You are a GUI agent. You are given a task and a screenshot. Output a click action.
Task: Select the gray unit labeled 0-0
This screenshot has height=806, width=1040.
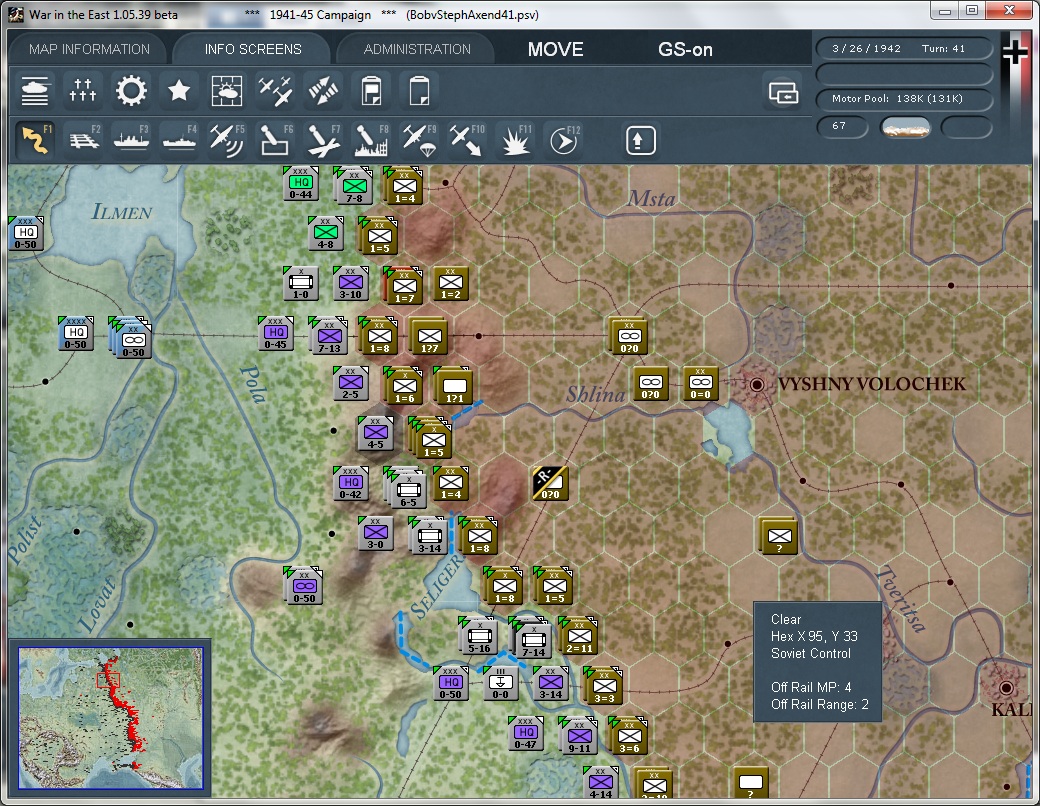(x=500, y=683)
